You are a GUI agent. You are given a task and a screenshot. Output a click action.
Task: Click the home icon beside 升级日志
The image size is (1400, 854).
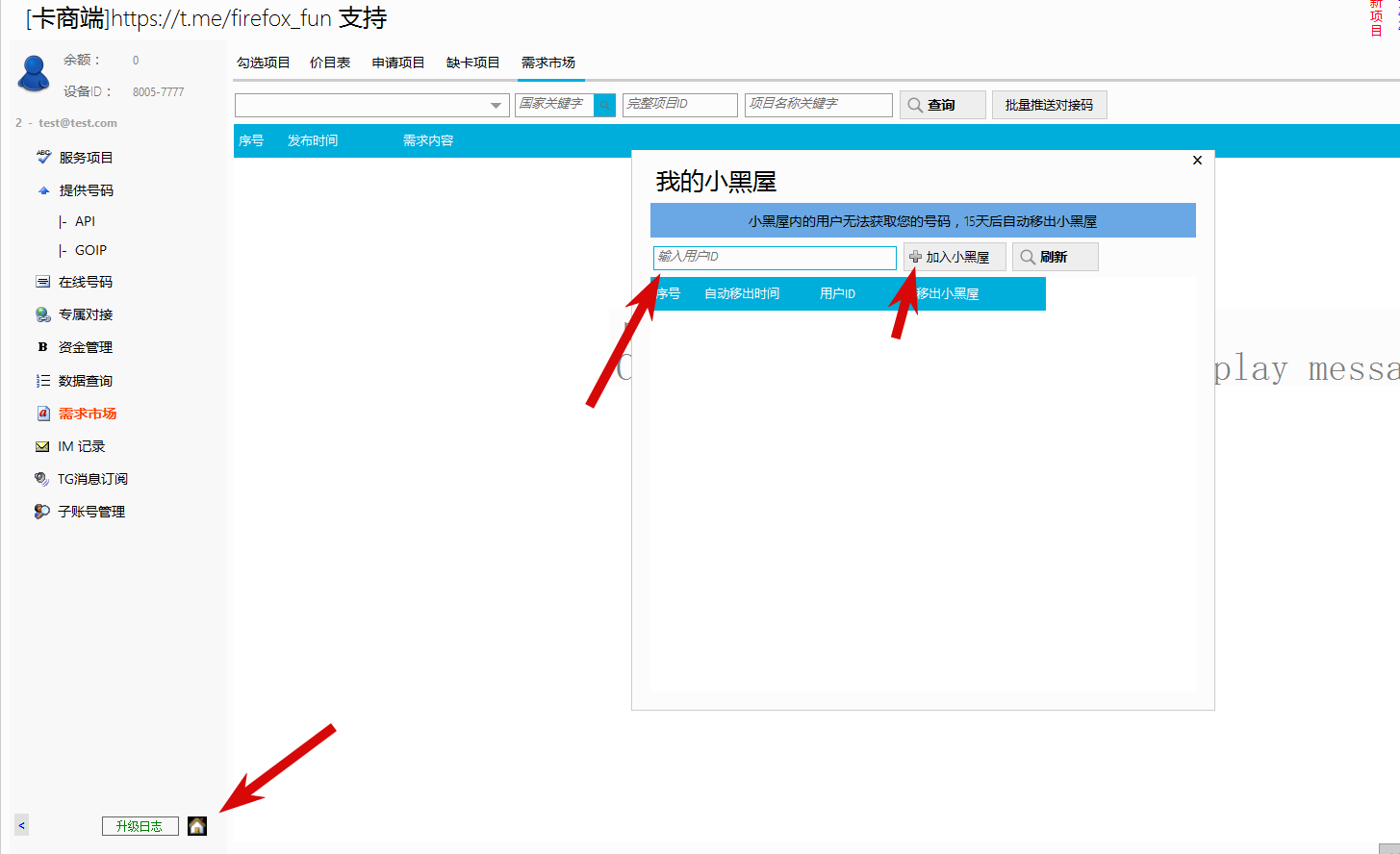point(197,826)
